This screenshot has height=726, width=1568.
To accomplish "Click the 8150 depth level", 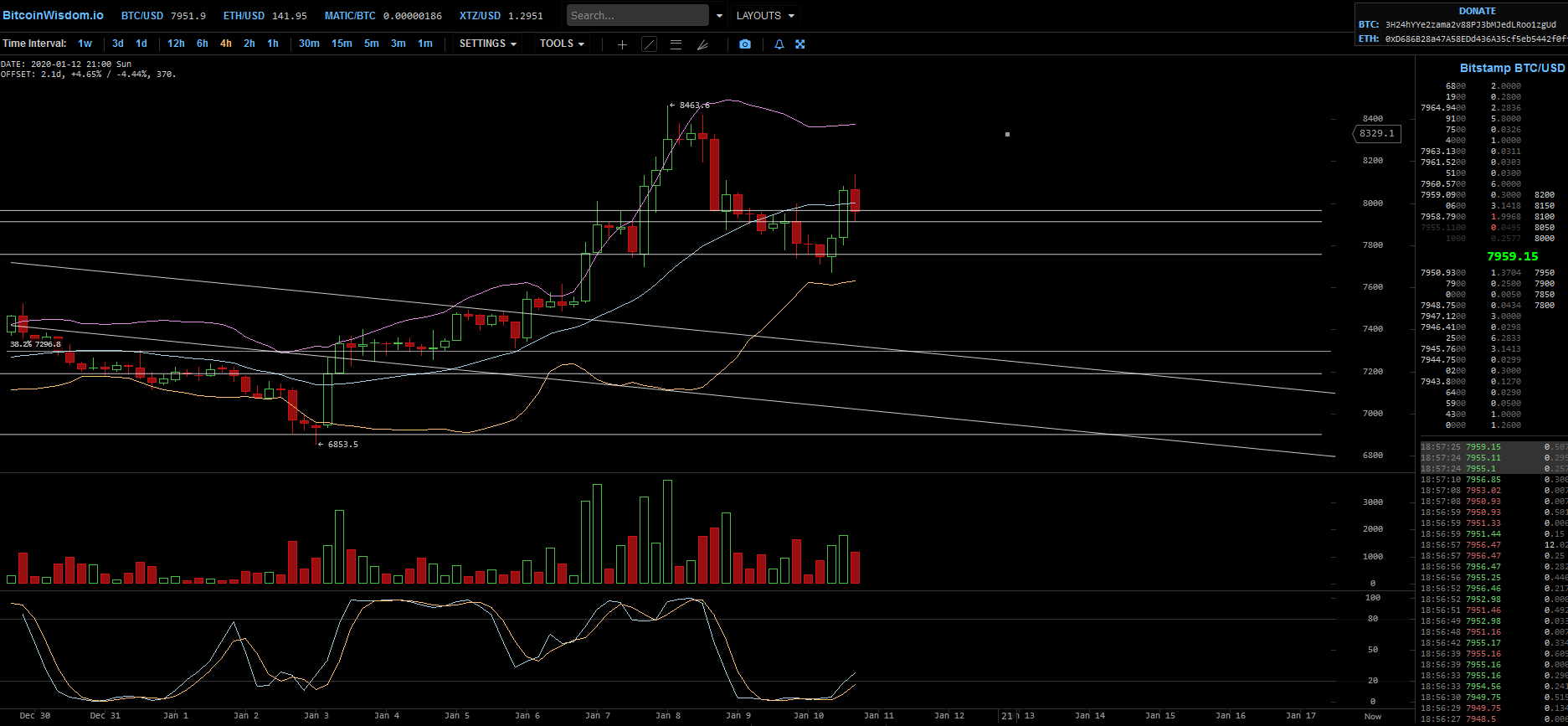I will (x=1545, y=206).
